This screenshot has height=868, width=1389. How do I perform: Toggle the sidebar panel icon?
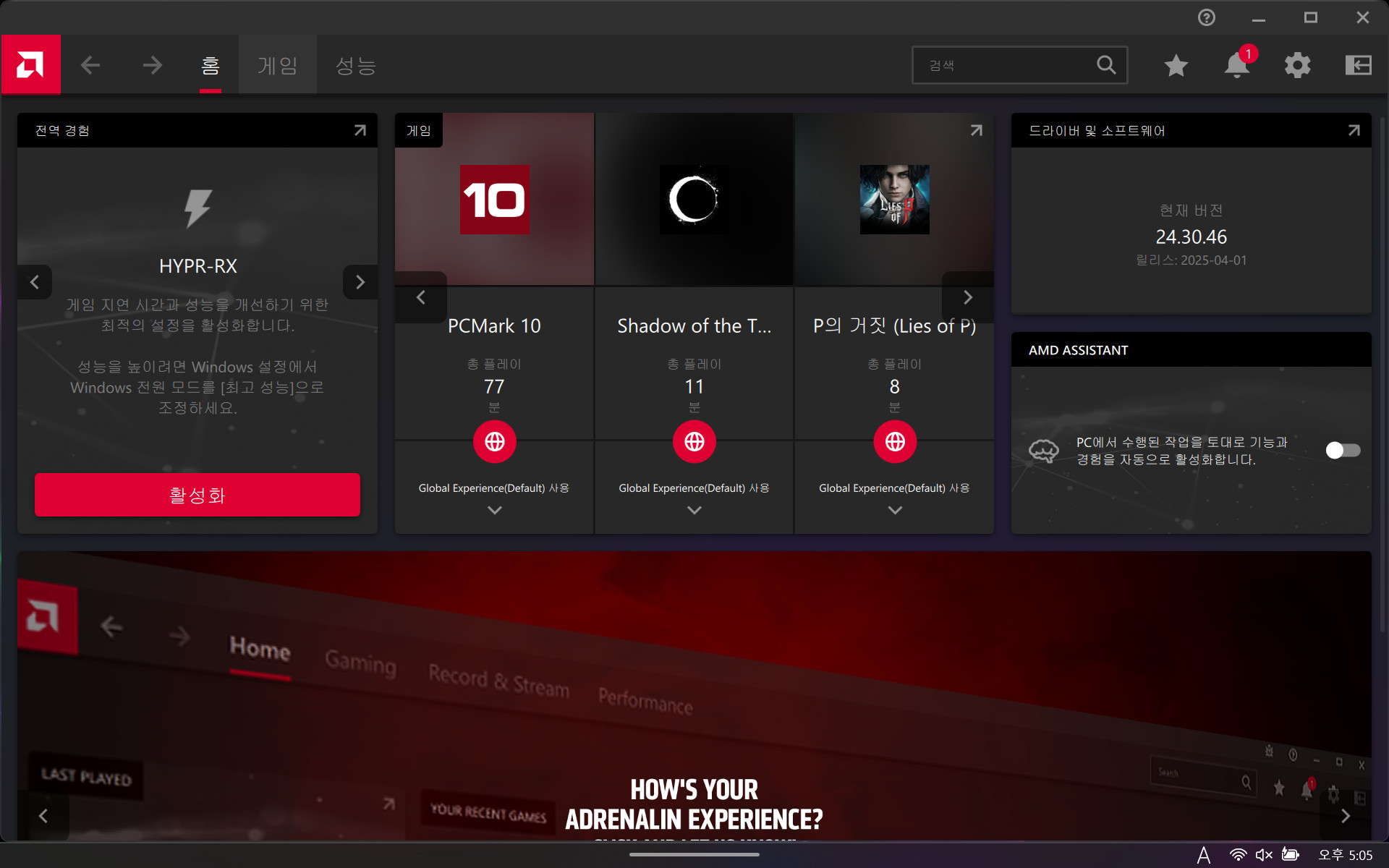coord(1358,65)
